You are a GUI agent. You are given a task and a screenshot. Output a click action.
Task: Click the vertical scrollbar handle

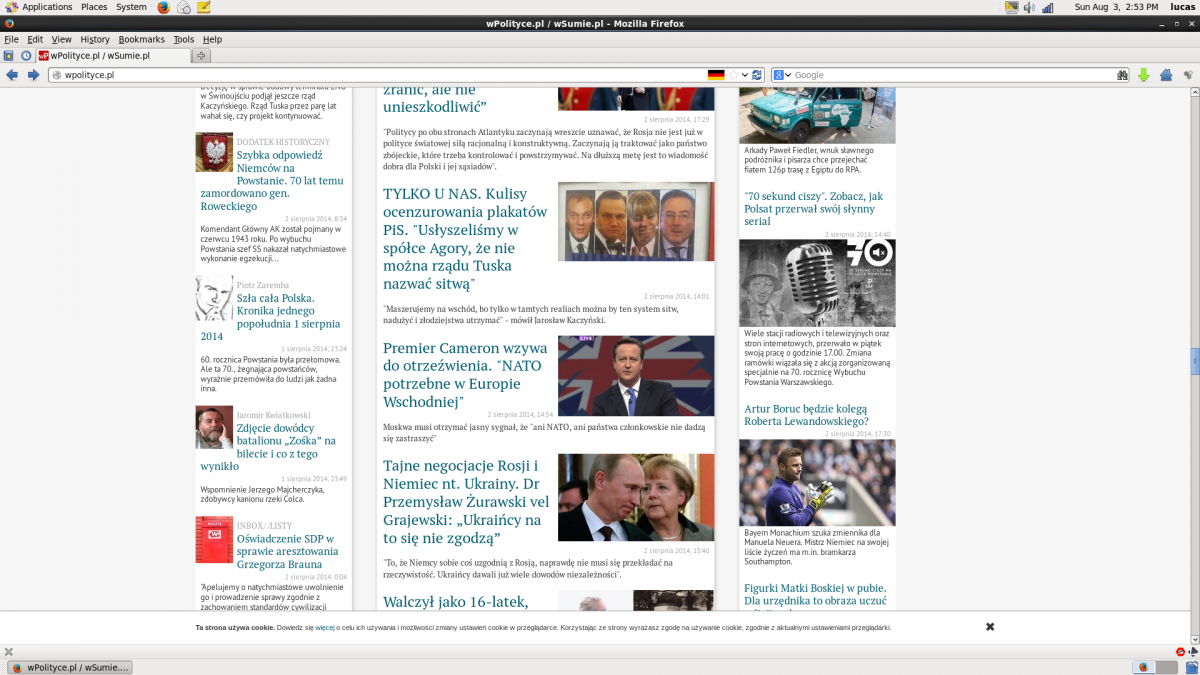coord(1195,360)
